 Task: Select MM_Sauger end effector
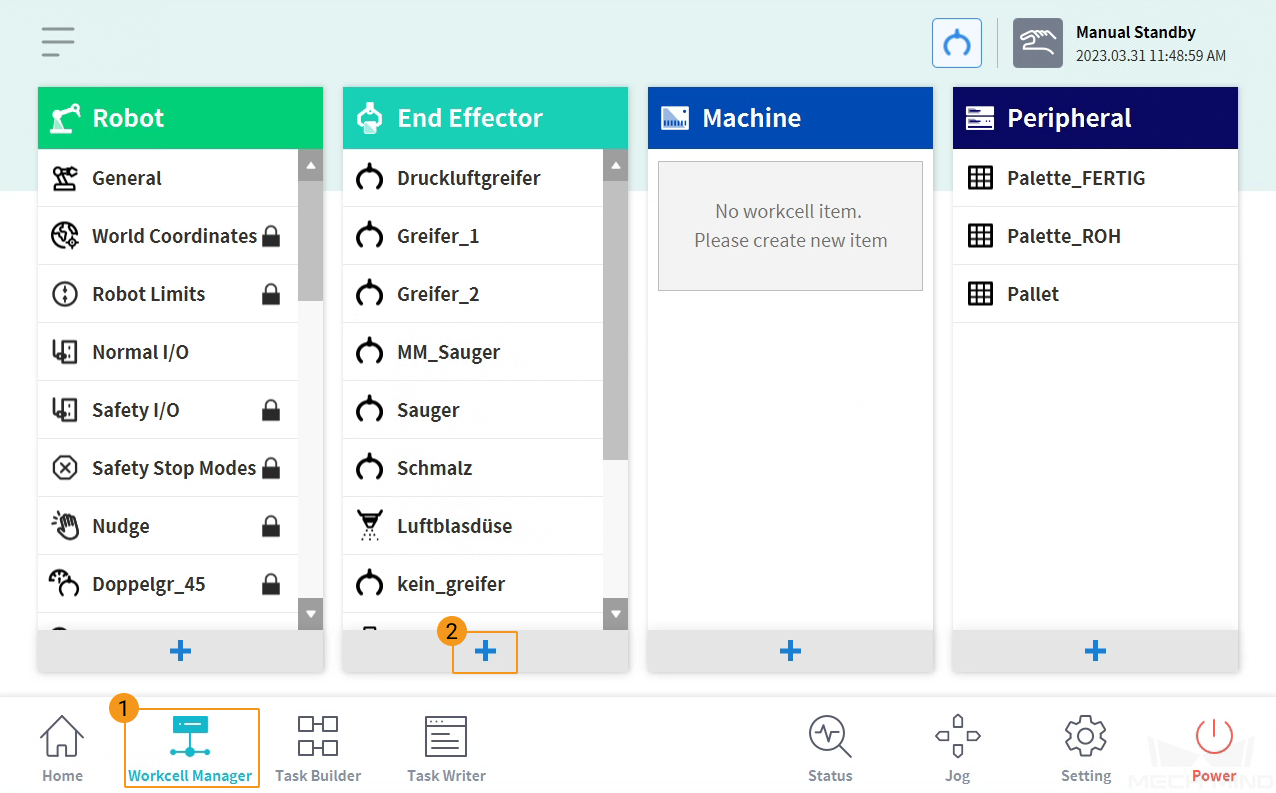coord(473,352)
